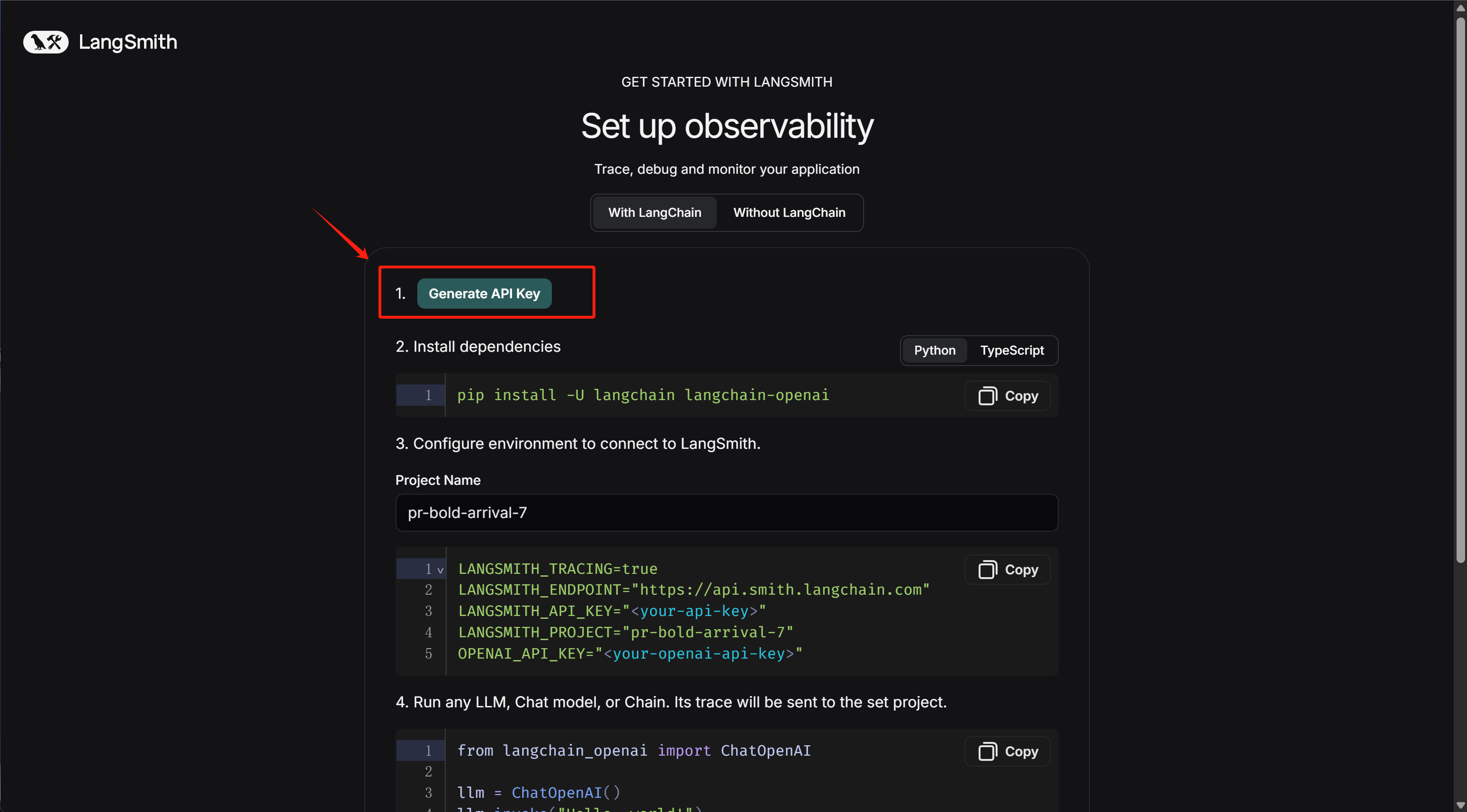Click the LANGSMITH_ENDPOINT line of code
Screen dimensions: 1467x812
[693, 590]
